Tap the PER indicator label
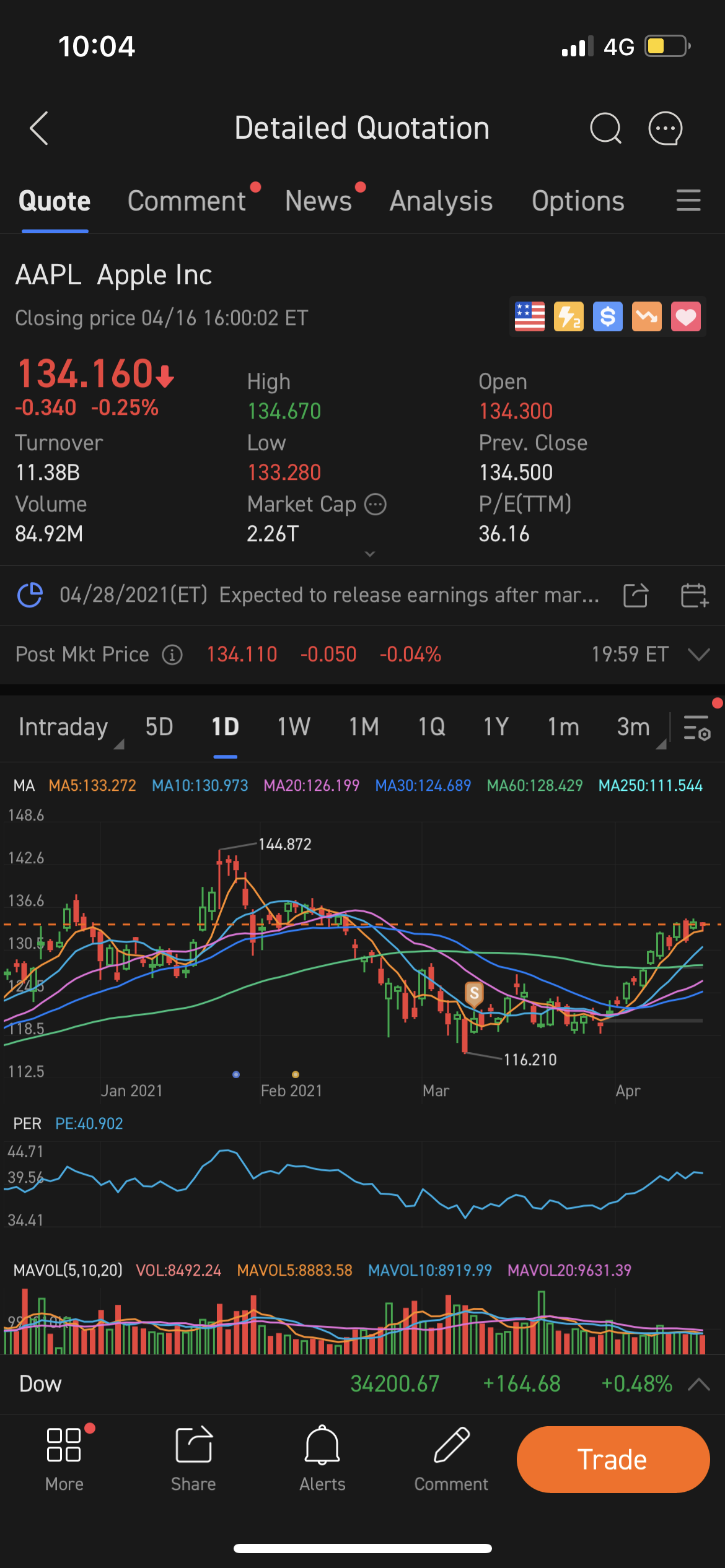The height and width of the screenshot is (1568, 725). [27, 1123]
